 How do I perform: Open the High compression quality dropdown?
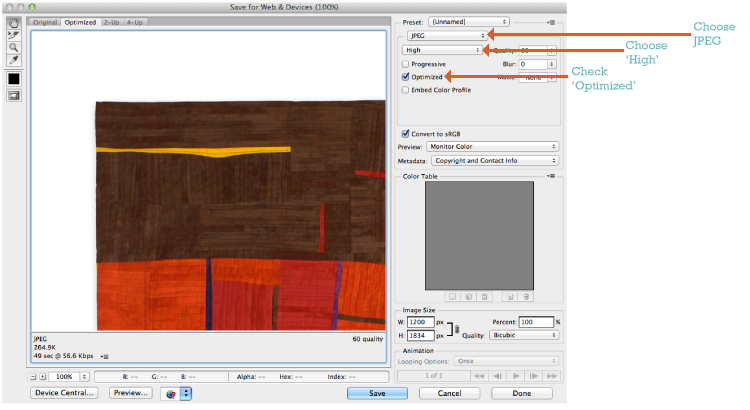click(x=441, y=50)
